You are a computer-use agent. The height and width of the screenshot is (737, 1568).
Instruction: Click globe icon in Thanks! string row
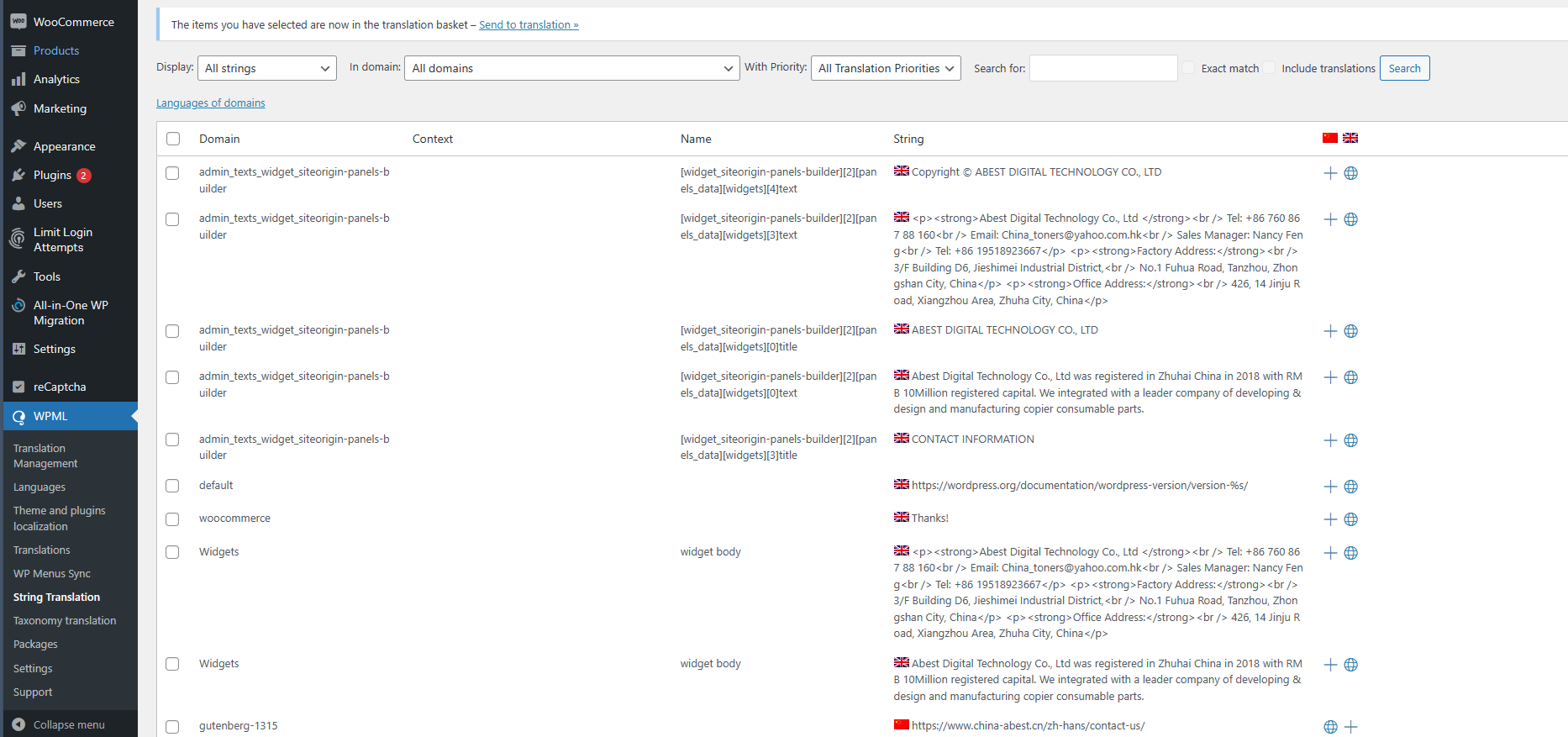(x=1351, y=519)
